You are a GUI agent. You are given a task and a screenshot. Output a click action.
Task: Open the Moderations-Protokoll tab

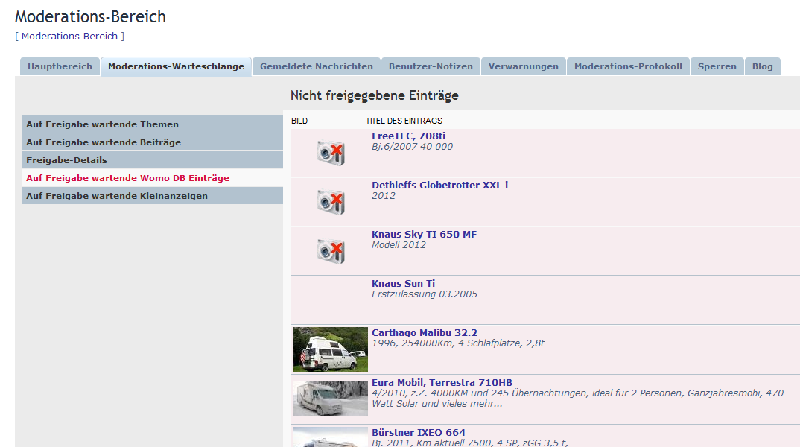pos(628,66)
